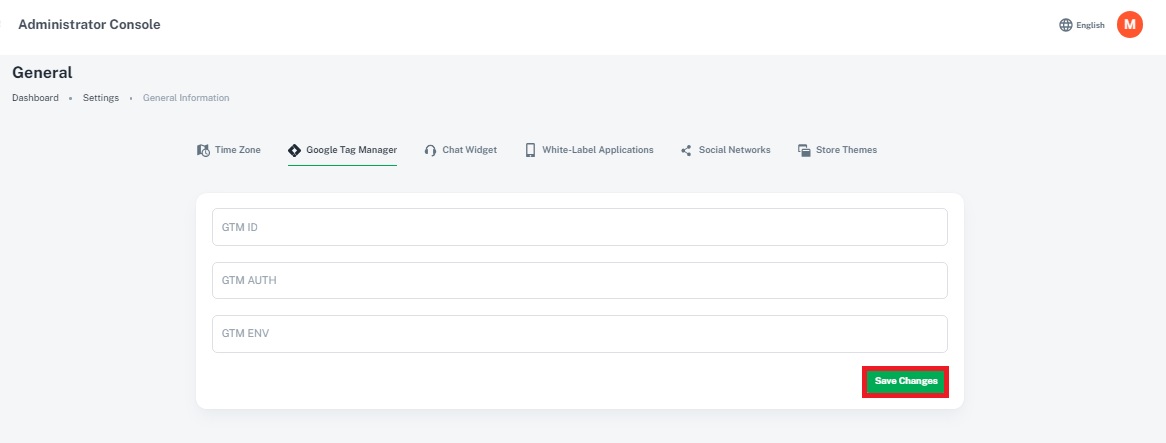Switch to the Time Zone tab

click(238, 150)
